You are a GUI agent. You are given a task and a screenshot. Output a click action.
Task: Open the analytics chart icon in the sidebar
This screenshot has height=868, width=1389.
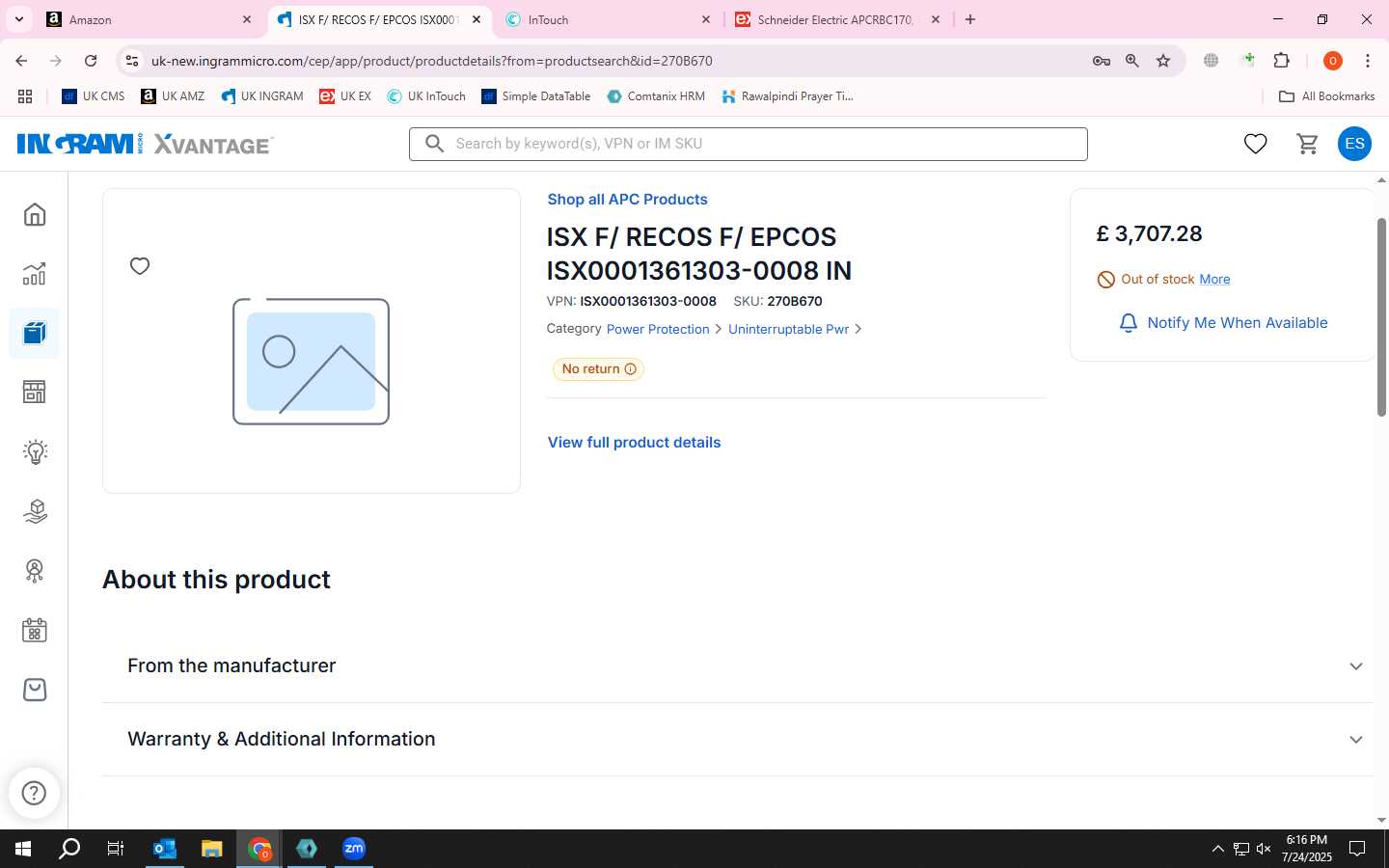[x=35, y=274]
